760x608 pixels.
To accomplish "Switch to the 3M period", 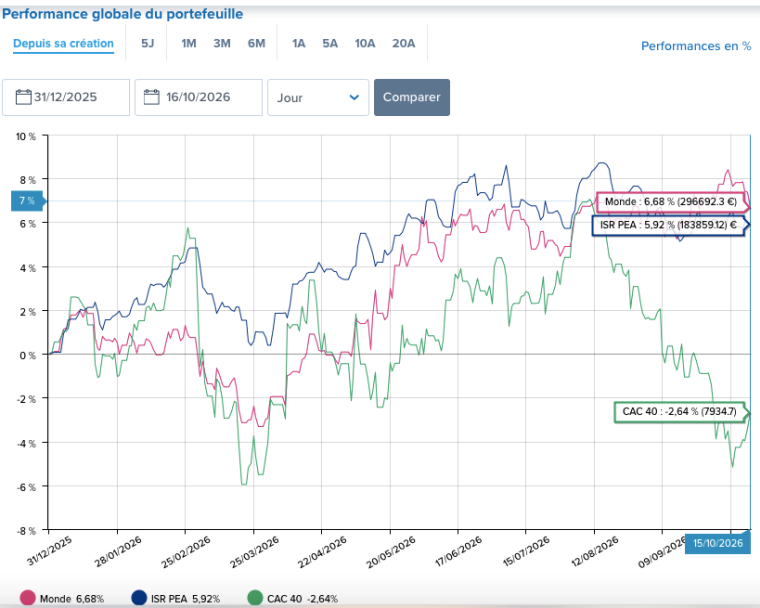I will click(222, 44).
